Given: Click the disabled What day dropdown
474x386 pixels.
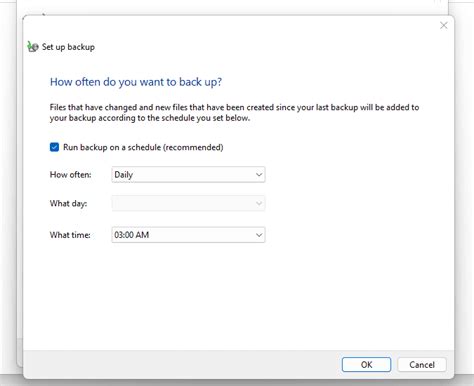Looking at the screenshot, I should click(188, 203).
